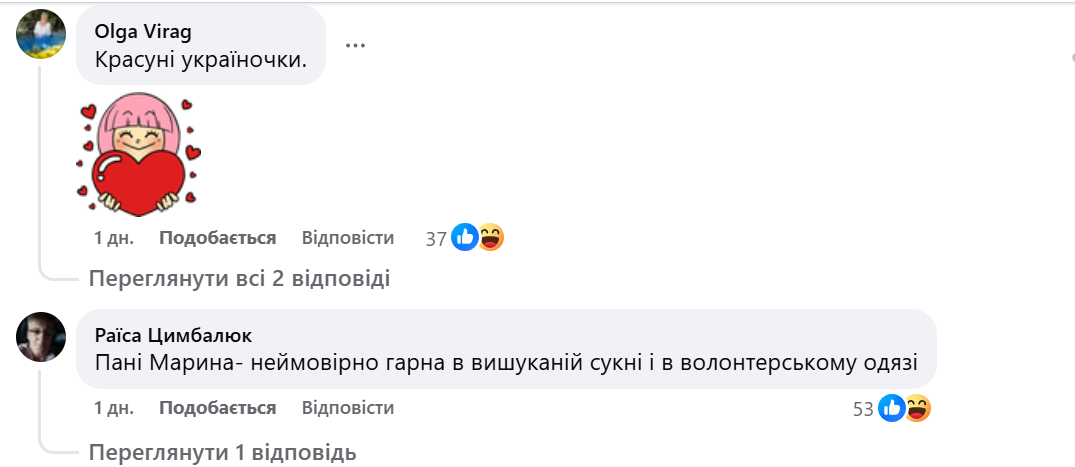Viewport: 1075px width, 467px height.
Task: Click the laughing emoji reaction next to 53
Action: (918, 408)
